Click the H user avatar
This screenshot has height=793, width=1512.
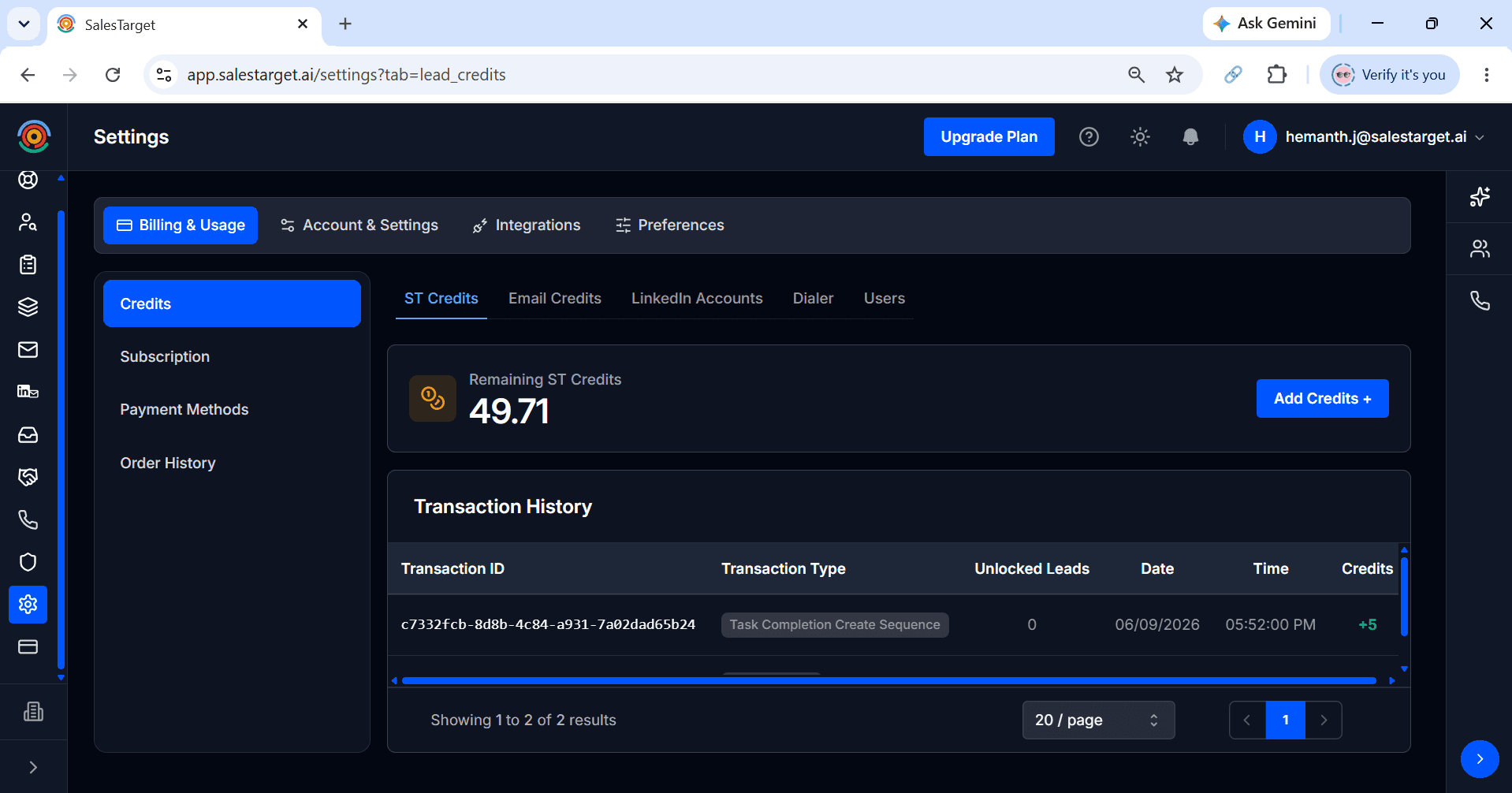click(x=1260, y=137)
